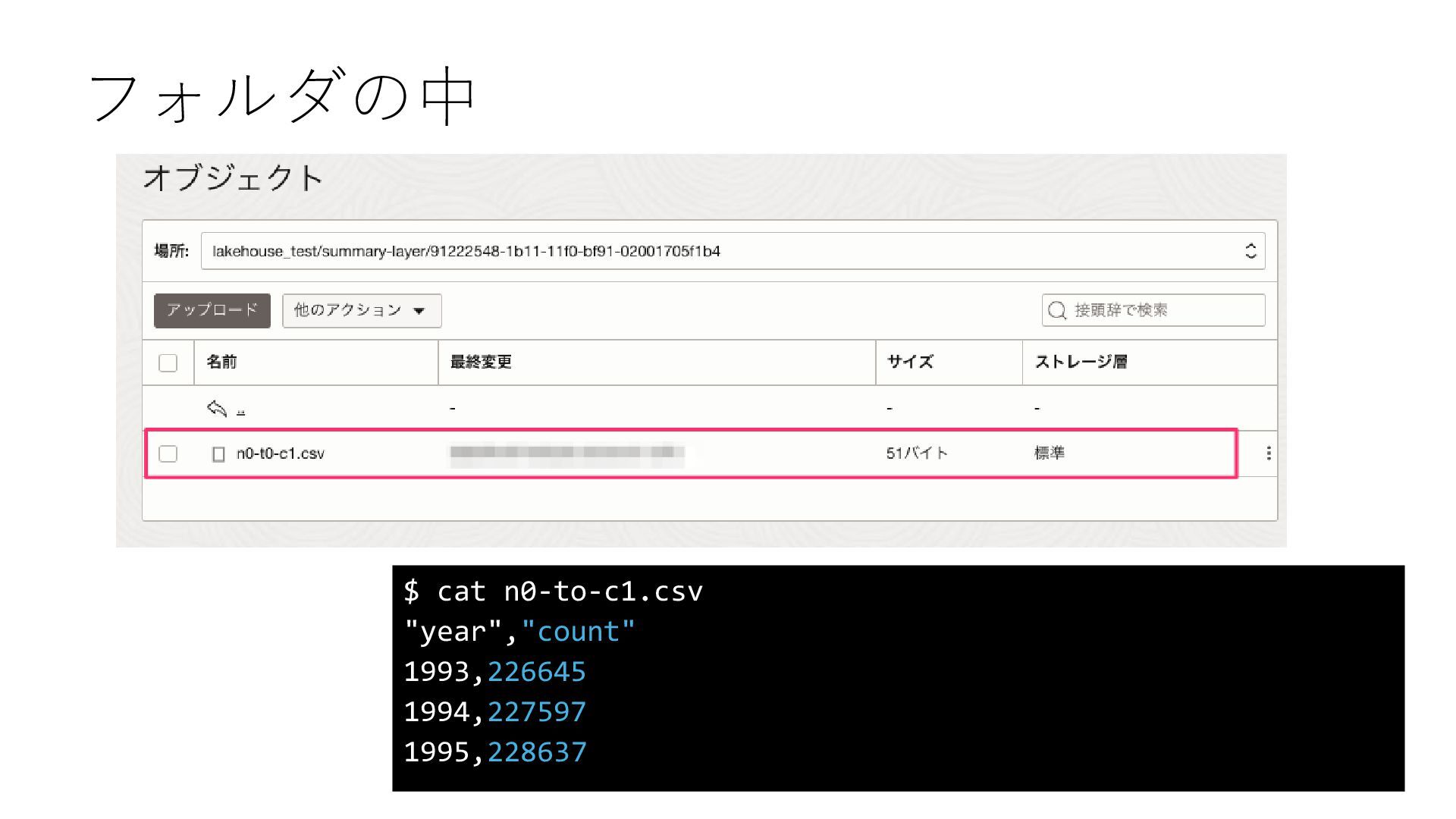Image resolution: width=1456 pixels, height=819 pixels.
Task: Go up via the '..' parent link
Action: pos(240,410)
